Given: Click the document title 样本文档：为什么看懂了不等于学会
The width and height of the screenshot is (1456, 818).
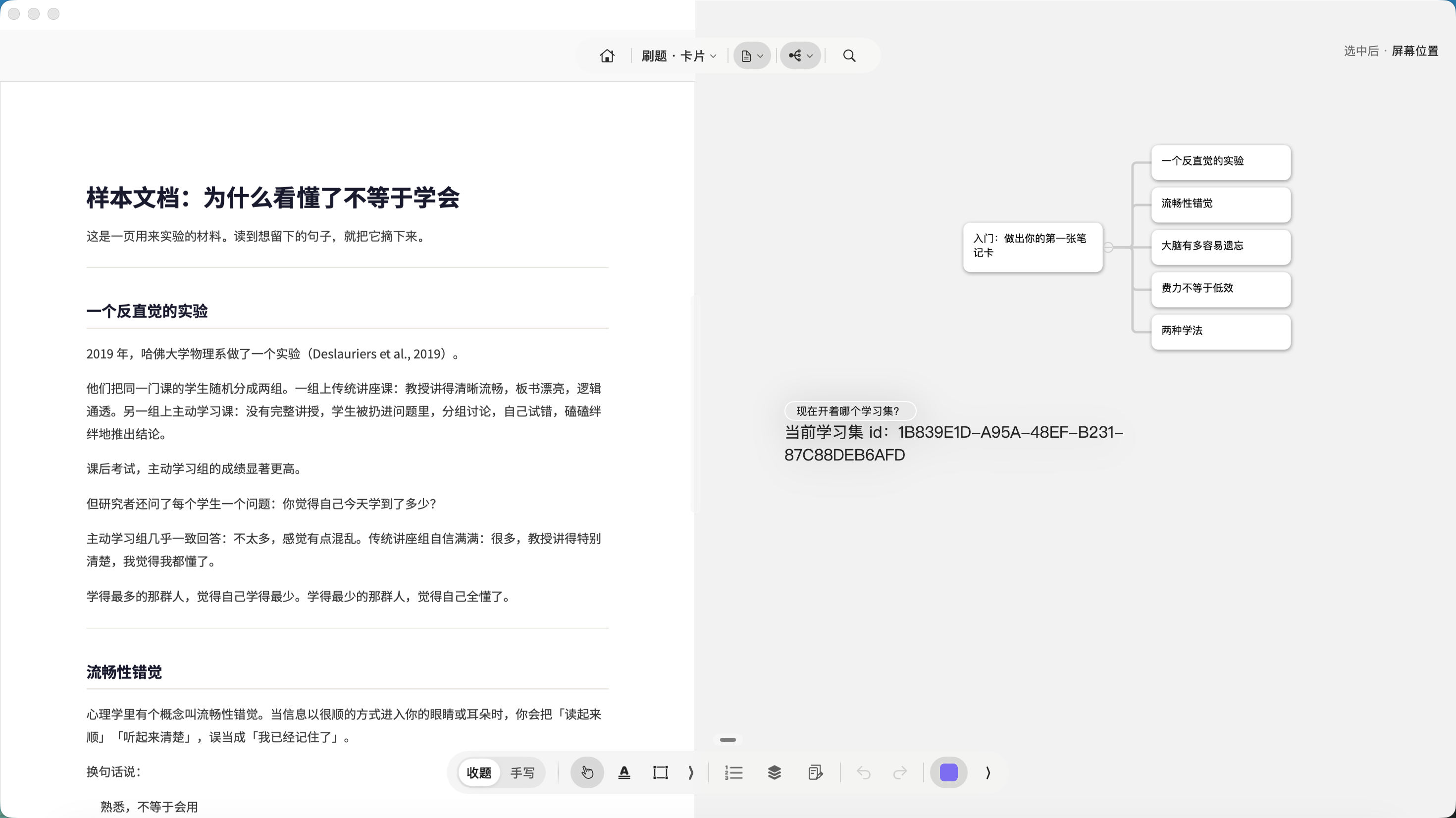Looking at the screenshot, I should [x=273, y=198].
